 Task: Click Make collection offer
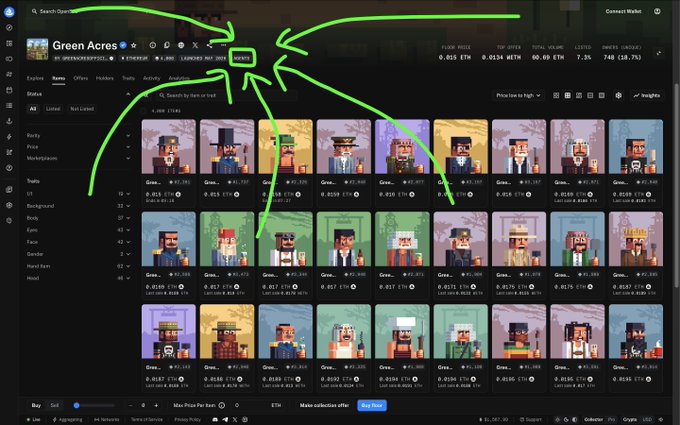click(x=324, y=405)
